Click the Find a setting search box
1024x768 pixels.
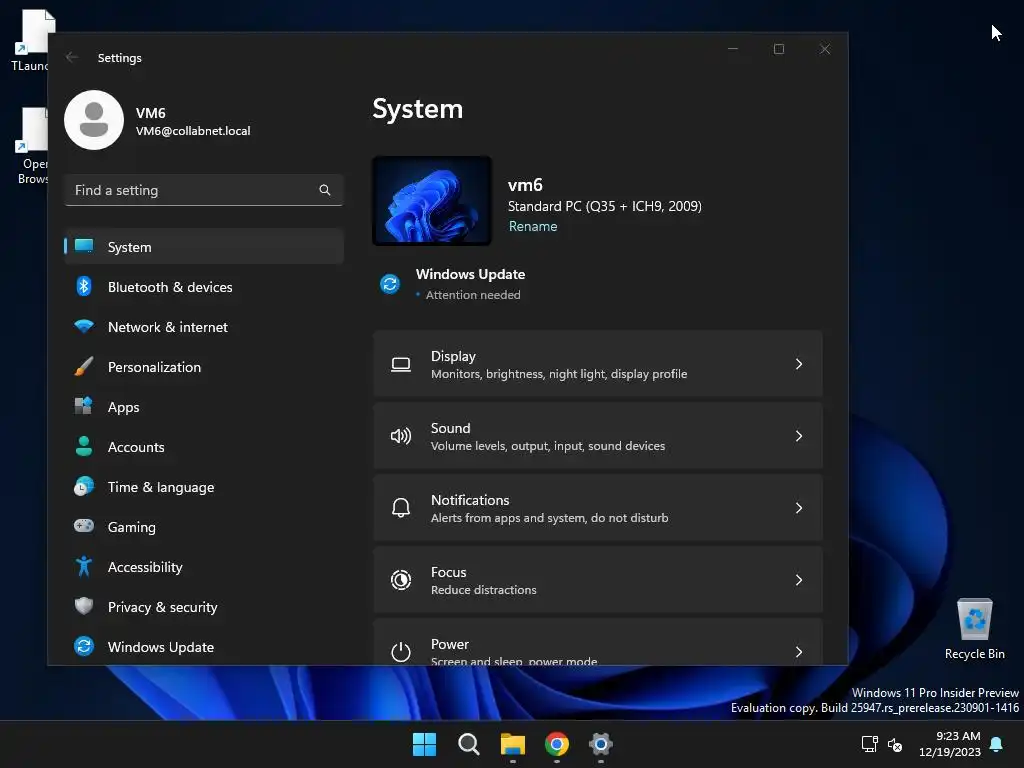(204, 190)
